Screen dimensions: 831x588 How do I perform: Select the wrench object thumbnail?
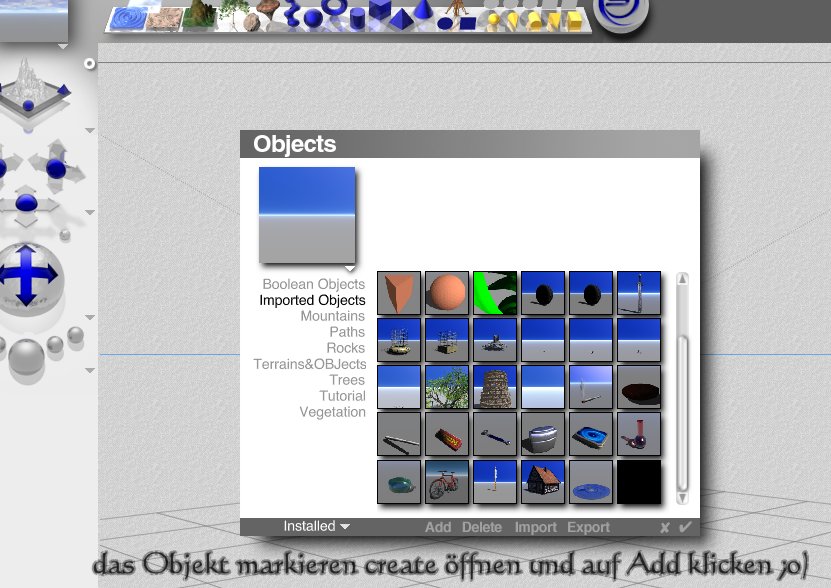[x=495, y=434]
